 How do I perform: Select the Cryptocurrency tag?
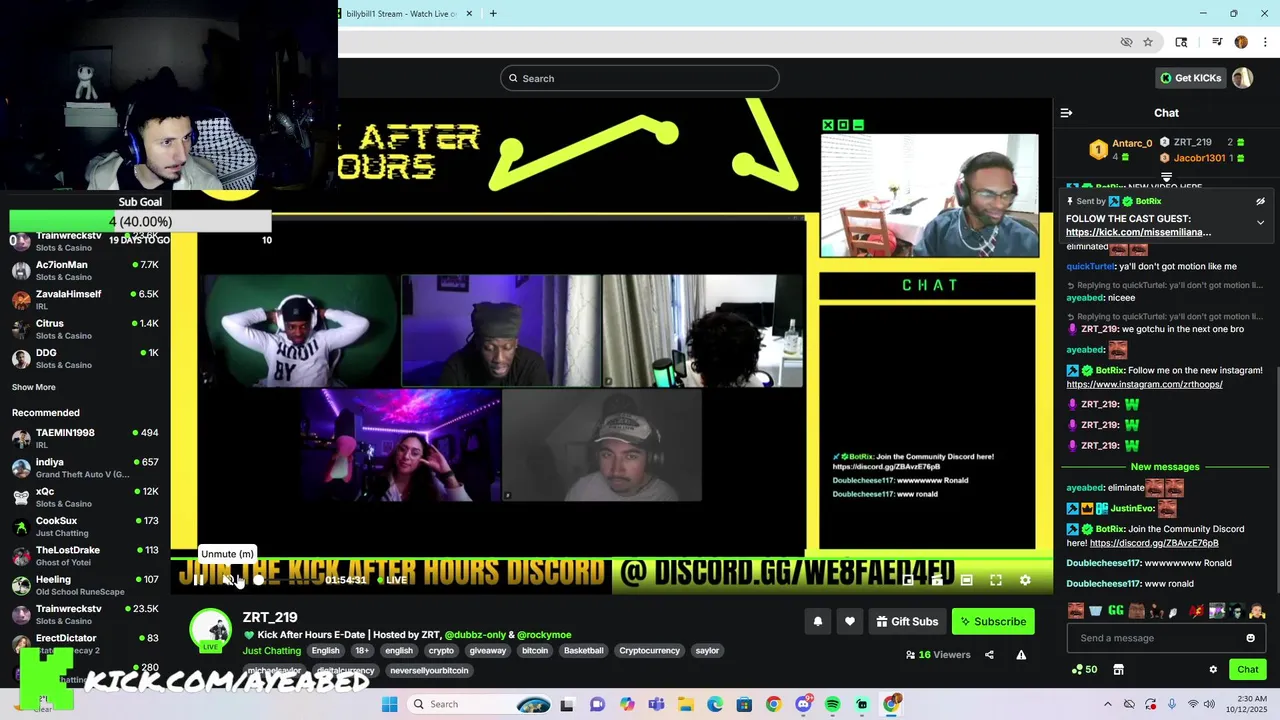click(x=649, y=651)
